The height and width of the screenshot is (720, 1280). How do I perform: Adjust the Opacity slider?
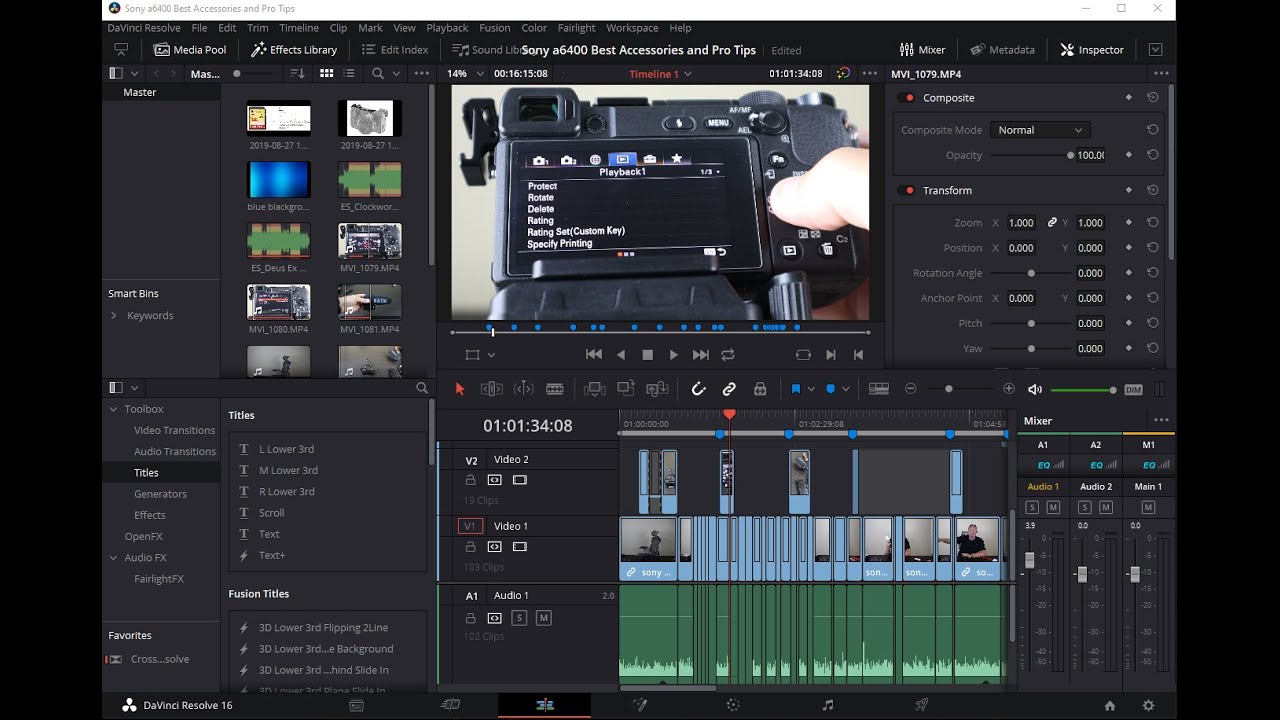click(x=1032, y=156)
